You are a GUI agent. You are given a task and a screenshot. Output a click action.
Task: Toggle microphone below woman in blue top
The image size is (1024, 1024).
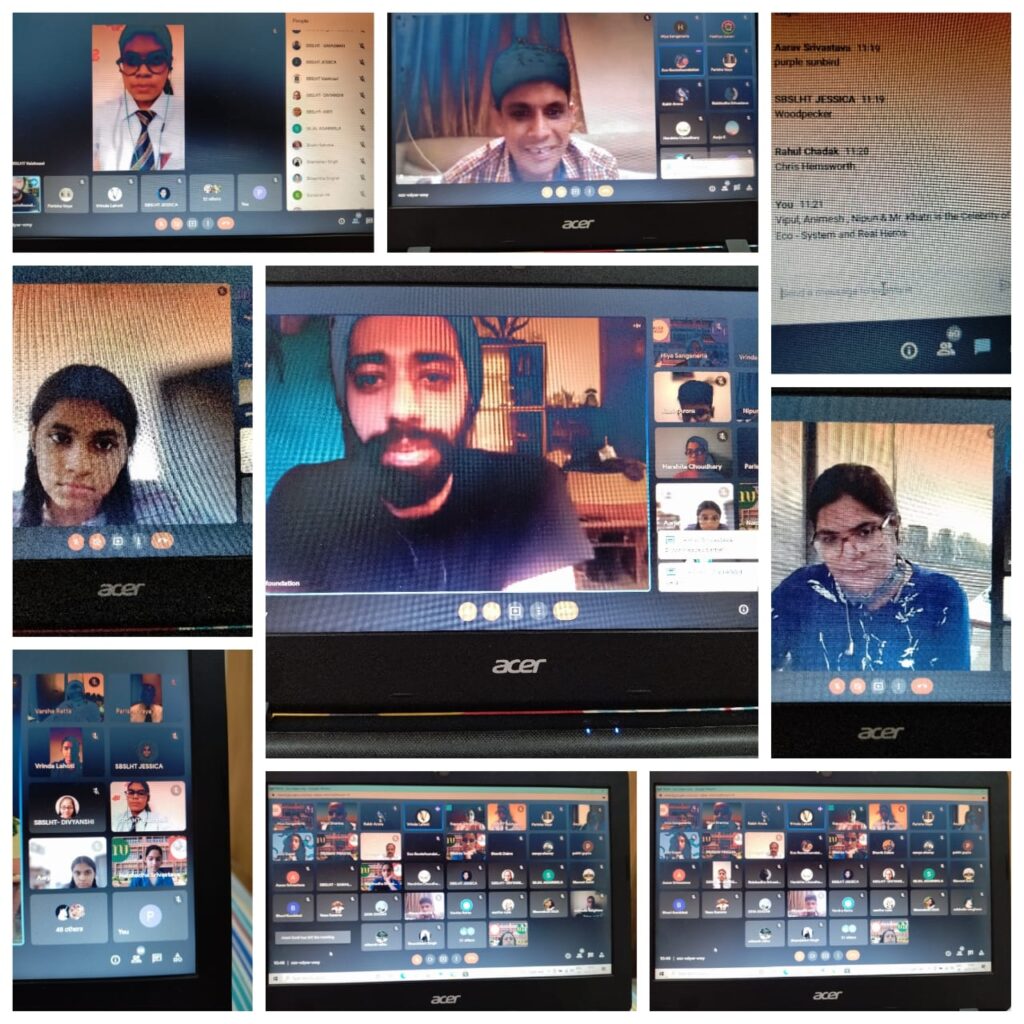click(837, 686)
